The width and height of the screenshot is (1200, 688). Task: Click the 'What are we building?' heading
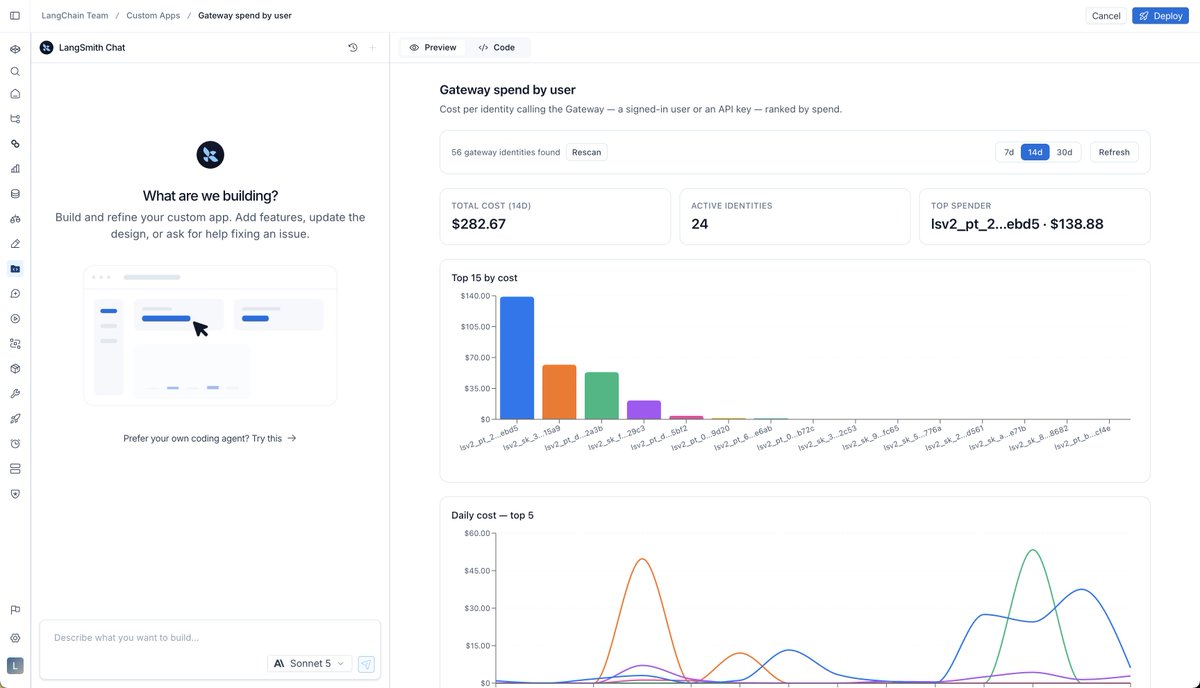(210, 195)
